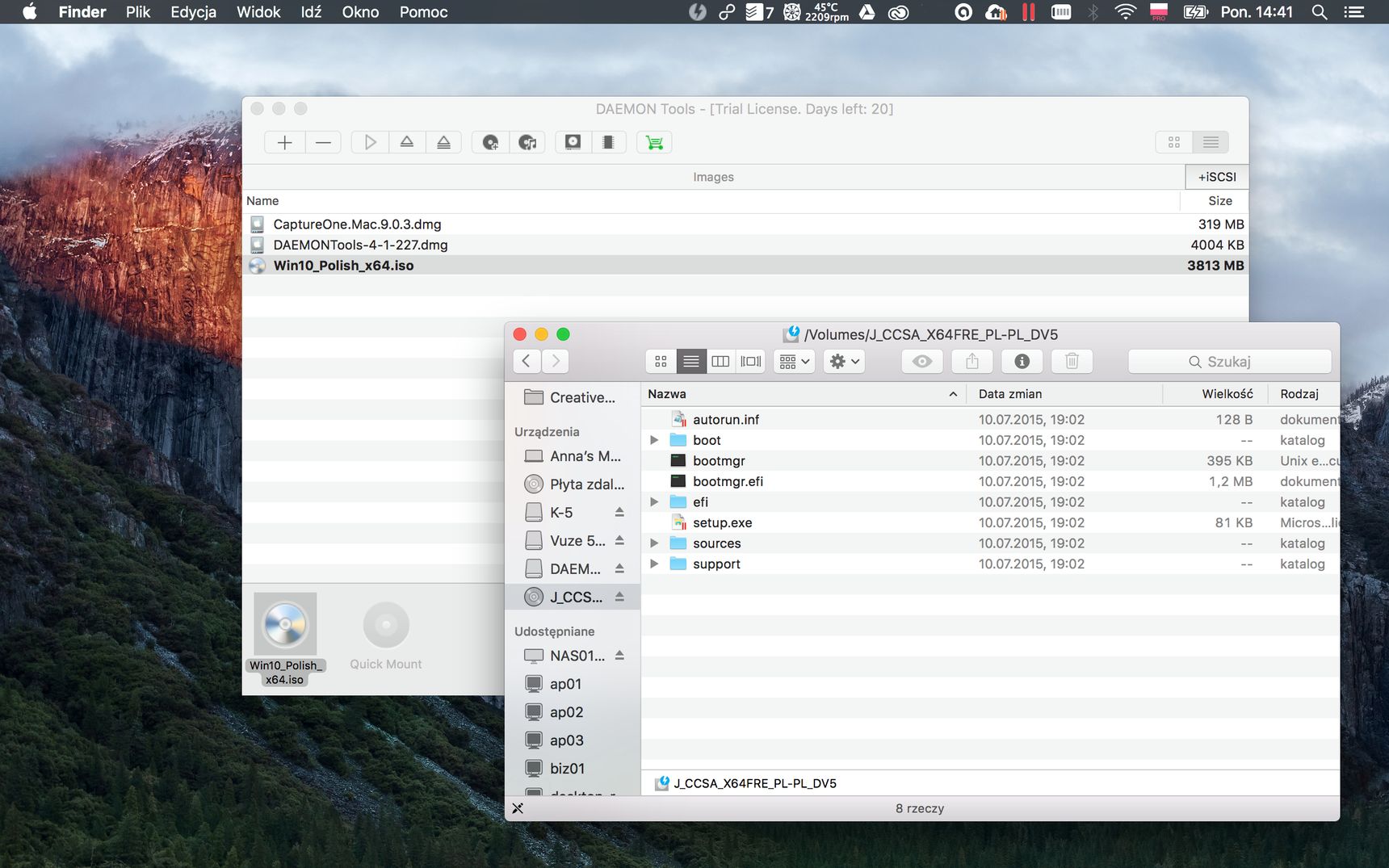This screenshot has width=1389, height=868.
Task: Click J_CCSA_X64FRE_PL-PL_DV5 in path bar
Action: [x=746, y=783]
